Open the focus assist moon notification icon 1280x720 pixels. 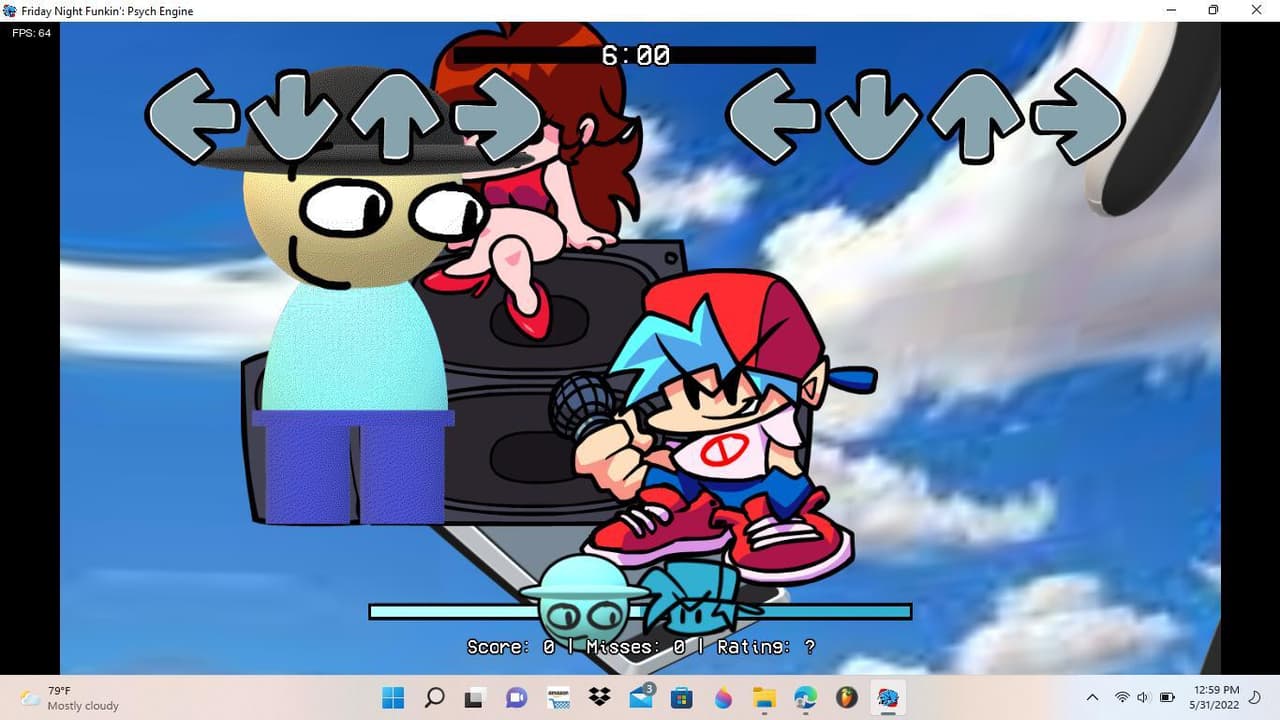point(1256,697)
